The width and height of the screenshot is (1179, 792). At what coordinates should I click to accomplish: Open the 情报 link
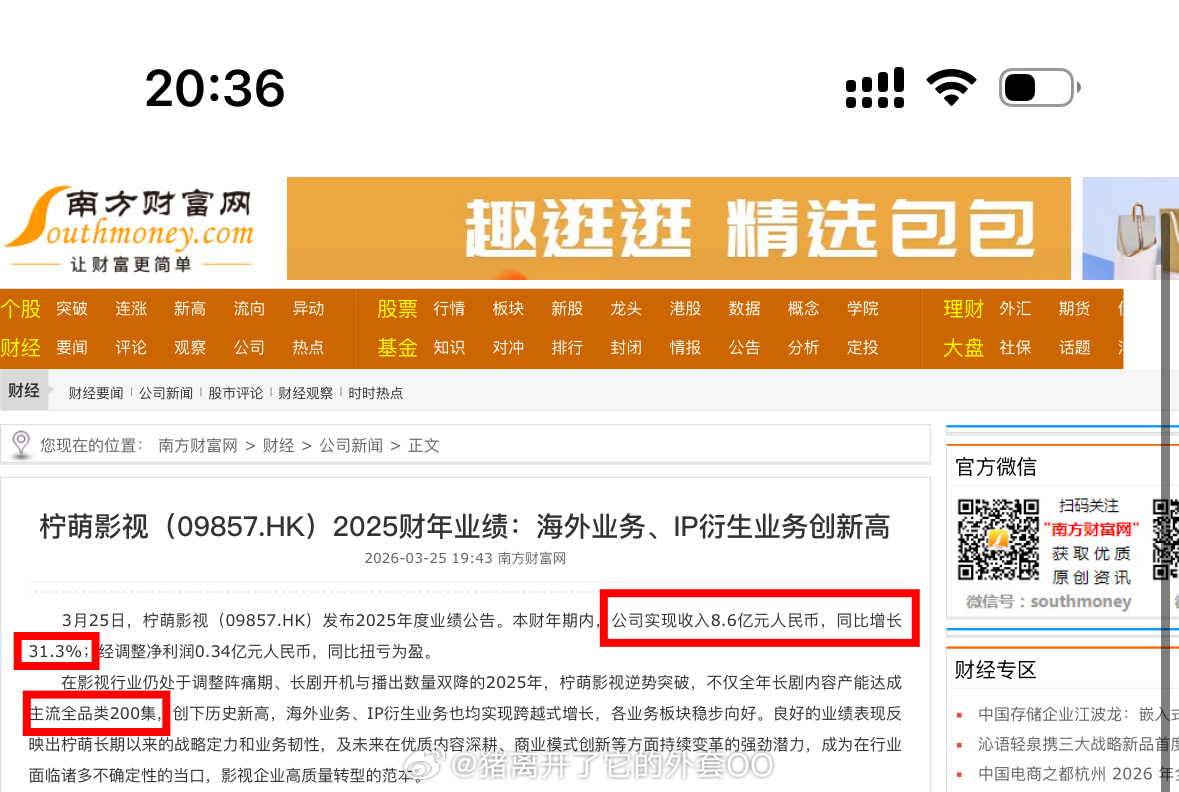[686, 347]
